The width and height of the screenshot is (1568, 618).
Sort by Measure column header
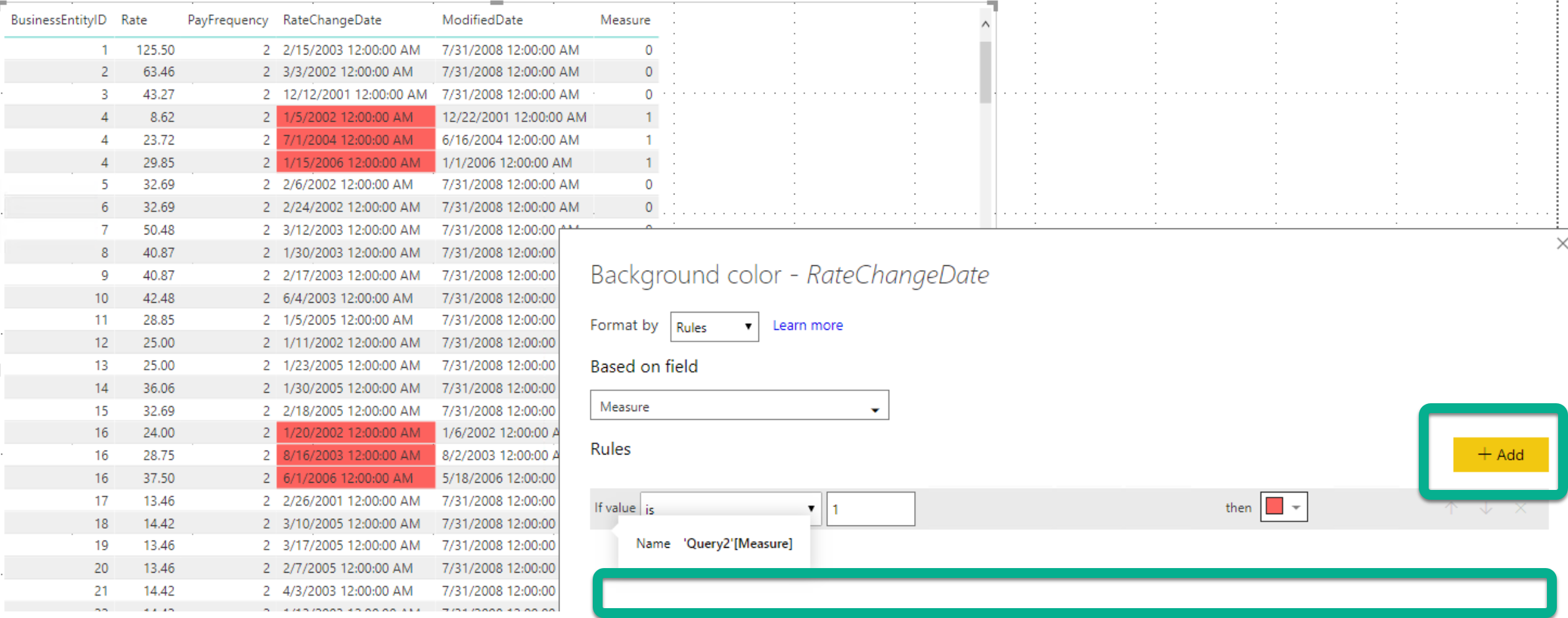click(x=625, y=20)
